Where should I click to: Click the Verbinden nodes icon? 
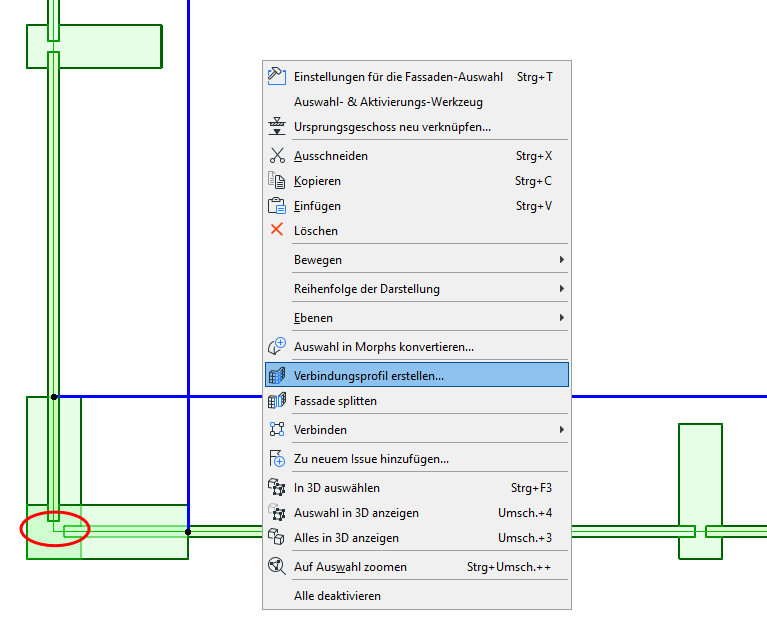point(277,430)
